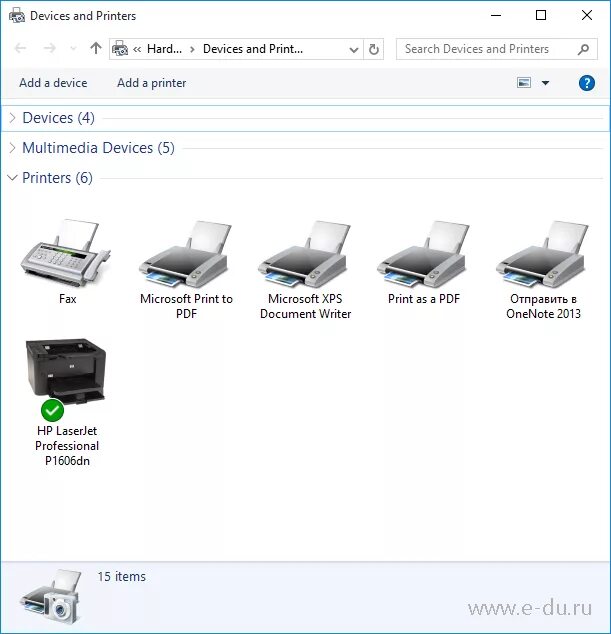Click the Devices and Print... breadcrumb
The height and width of the screenshot is (634, 611).
click(253, 49)
